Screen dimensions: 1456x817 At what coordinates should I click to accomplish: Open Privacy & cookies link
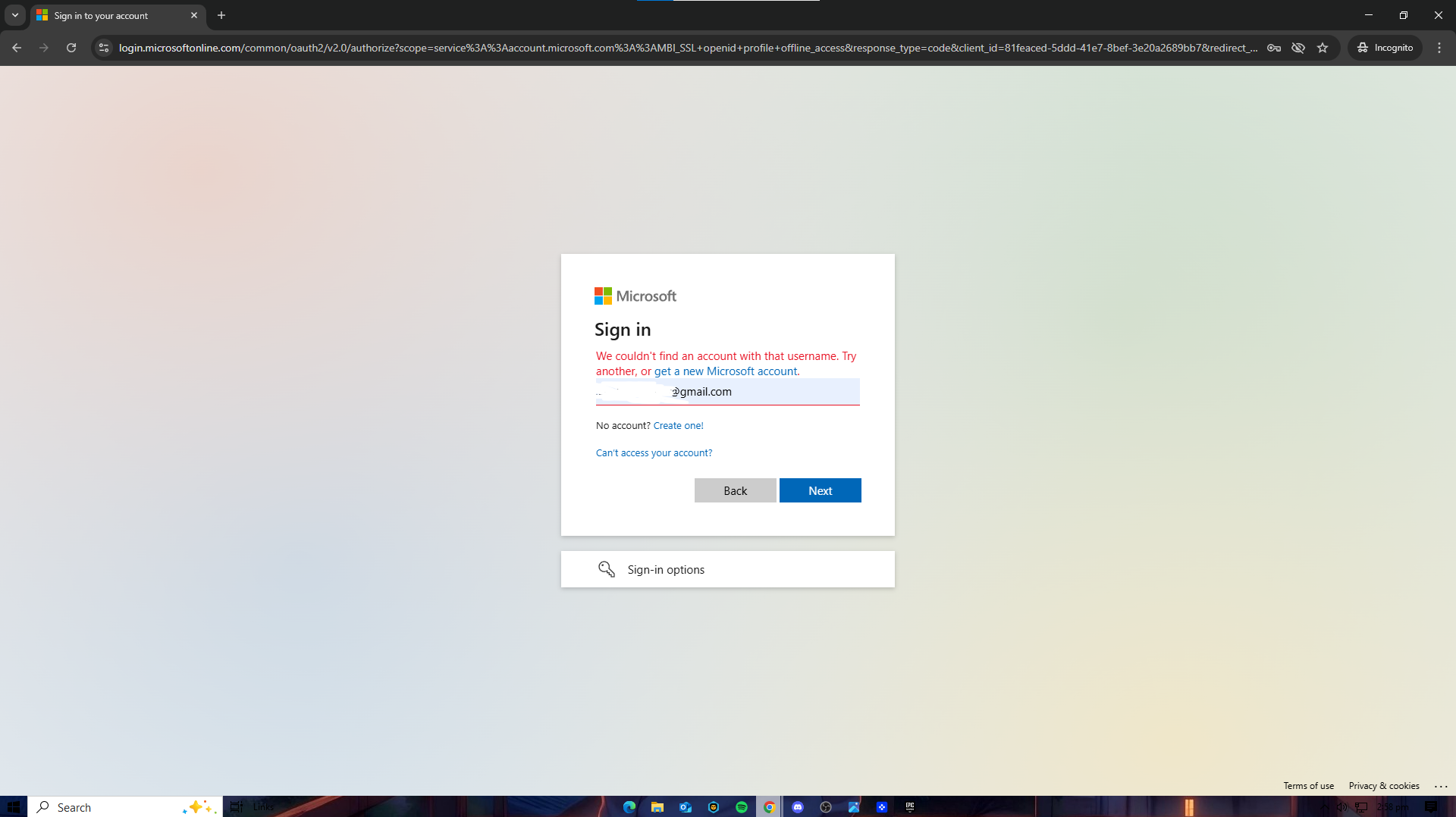1384,786
